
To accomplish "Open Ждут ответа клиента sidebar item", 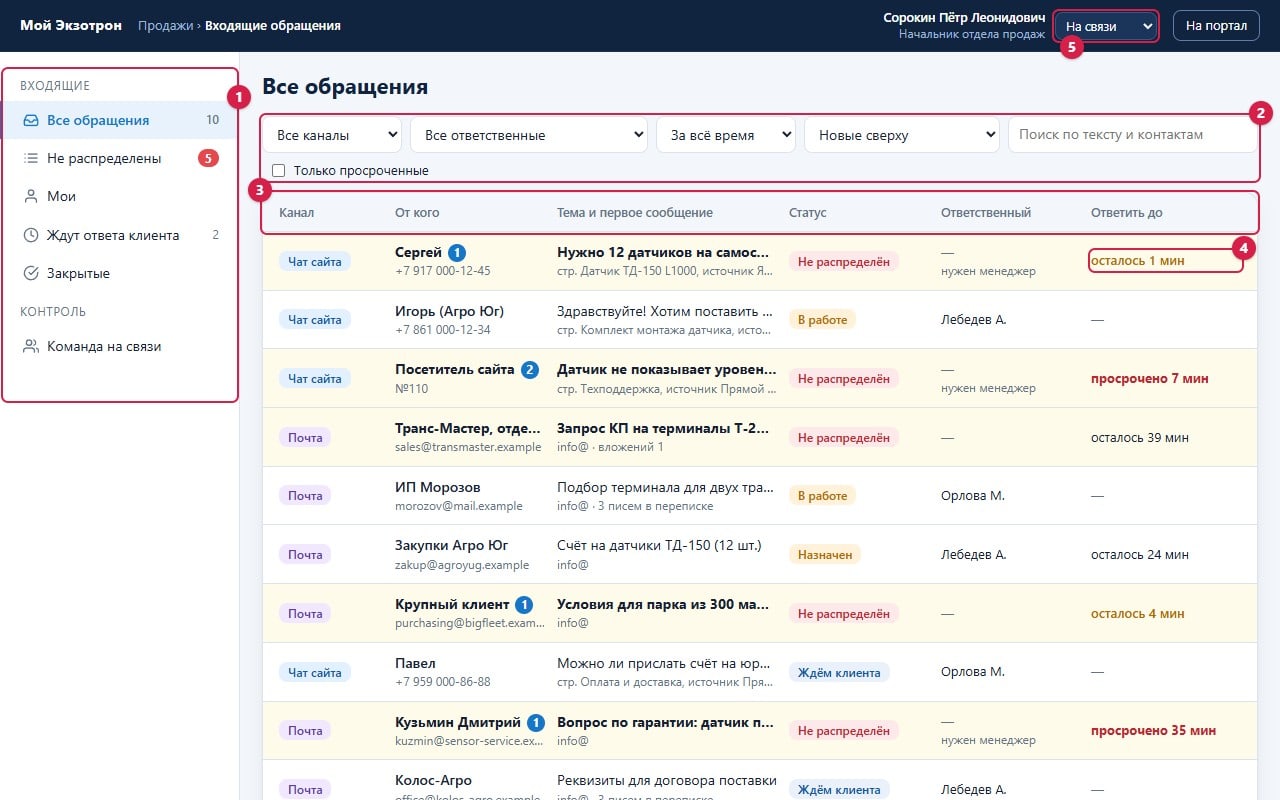I will 120,235.
